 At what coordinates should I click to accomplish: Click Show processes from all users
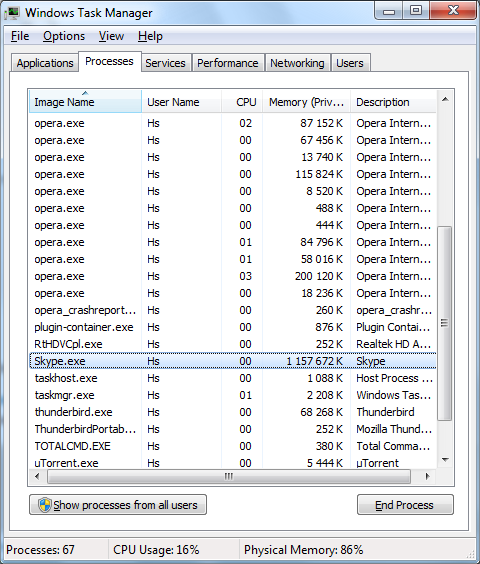point(118,505)
